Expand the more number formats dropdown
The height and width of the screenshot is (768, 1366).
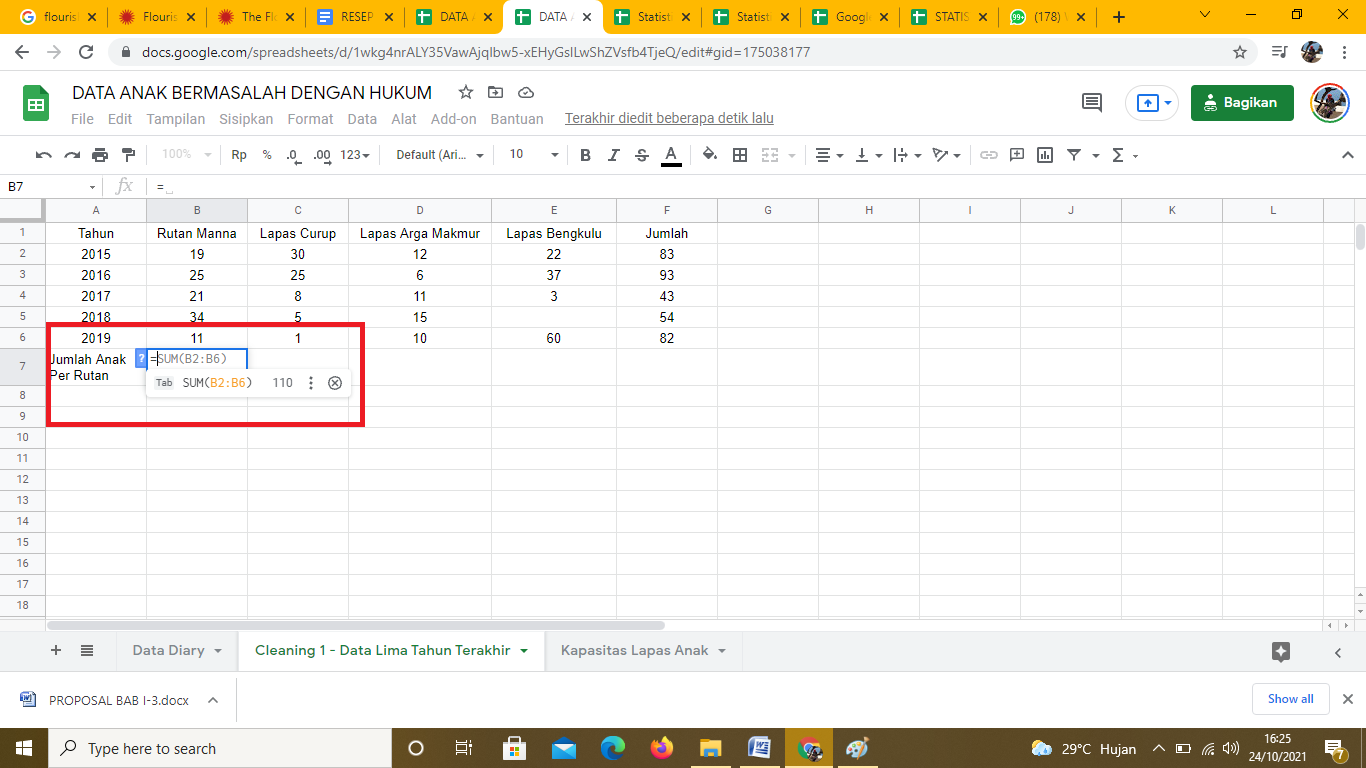click(x=355, y=155)
